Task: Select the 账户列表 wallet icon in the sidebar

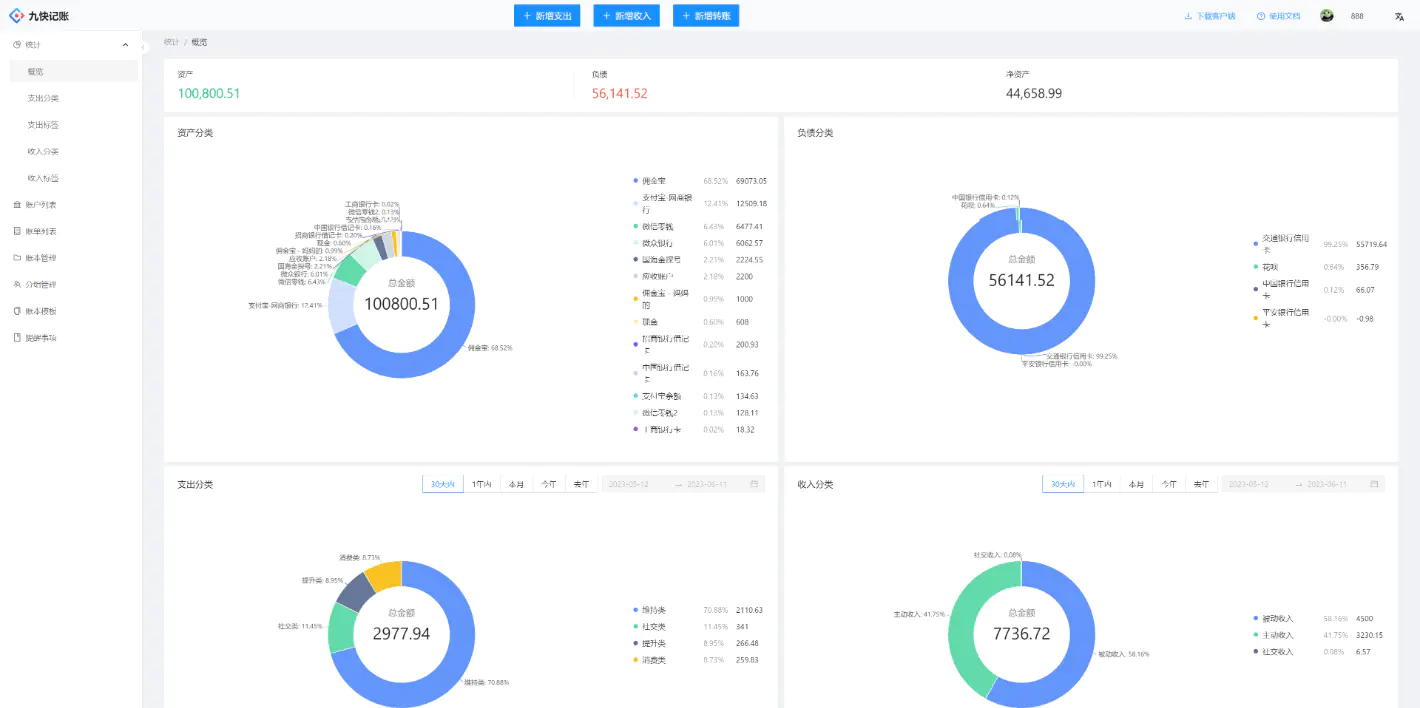Action: 17,206
